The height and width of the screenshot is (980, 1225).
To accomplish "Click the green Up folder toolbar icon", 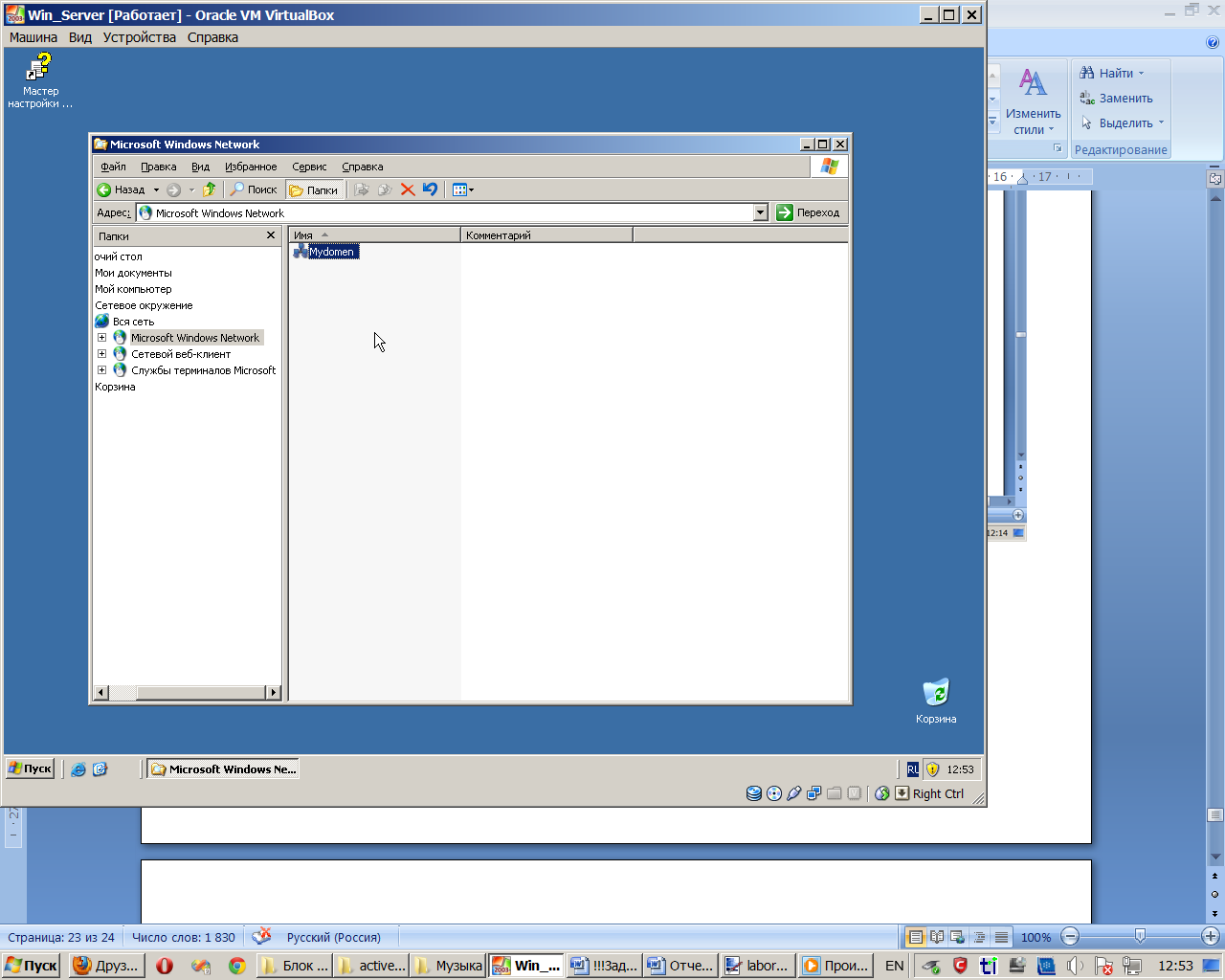I will (209, 189).
